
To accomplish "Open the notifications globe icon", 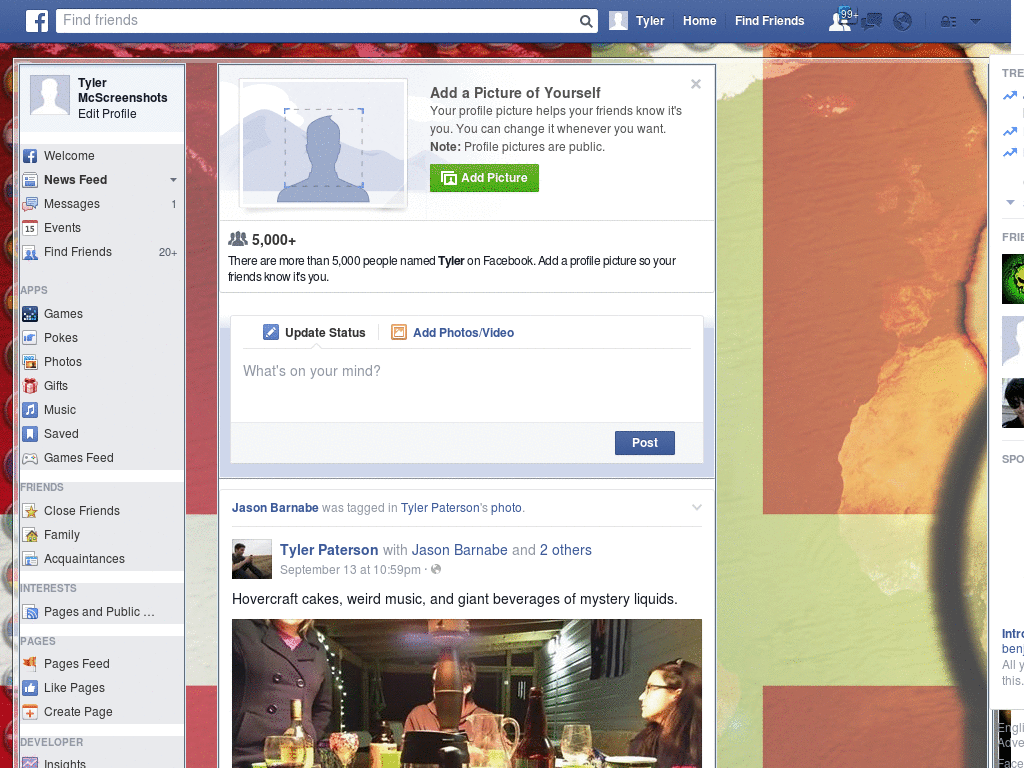I will pos(903,22).
